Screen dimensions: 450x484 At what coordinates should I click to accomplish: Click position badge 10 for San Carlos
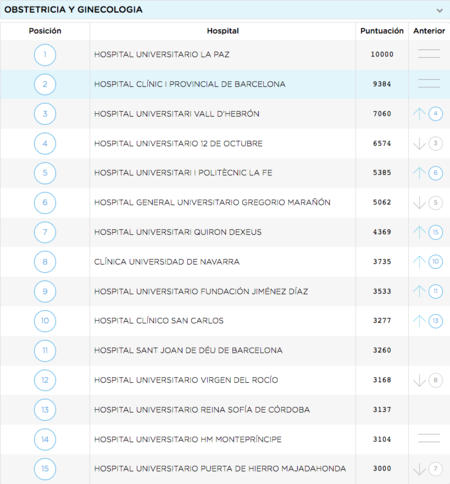coord(45,321)
